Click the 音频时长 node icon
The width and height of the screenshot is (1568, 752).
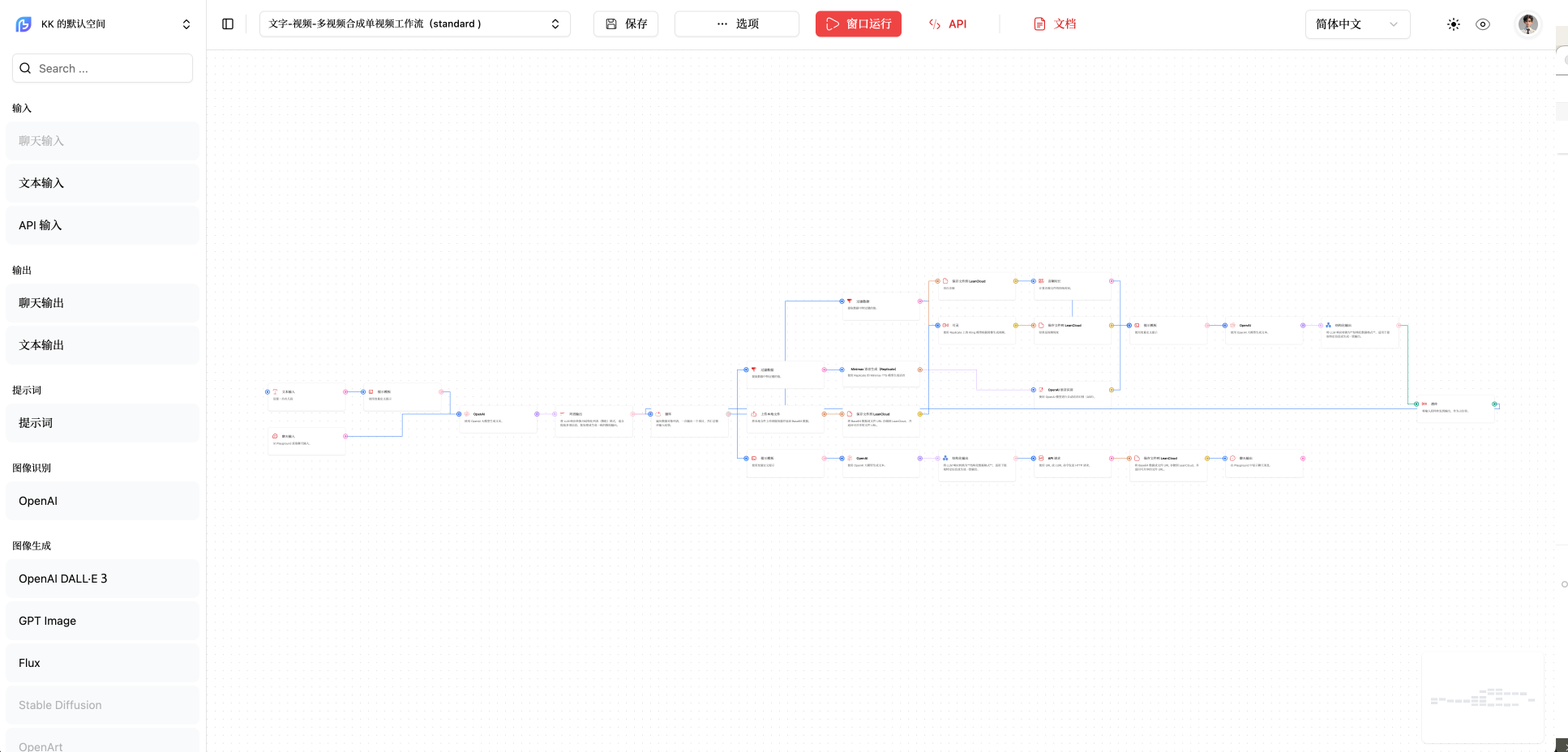pyautogui.click(x=1040, y=281)
